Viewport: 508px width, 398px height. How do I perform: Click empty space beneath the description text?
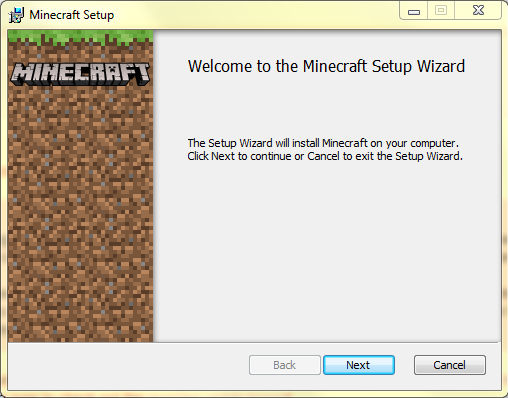tap(327, 250)
